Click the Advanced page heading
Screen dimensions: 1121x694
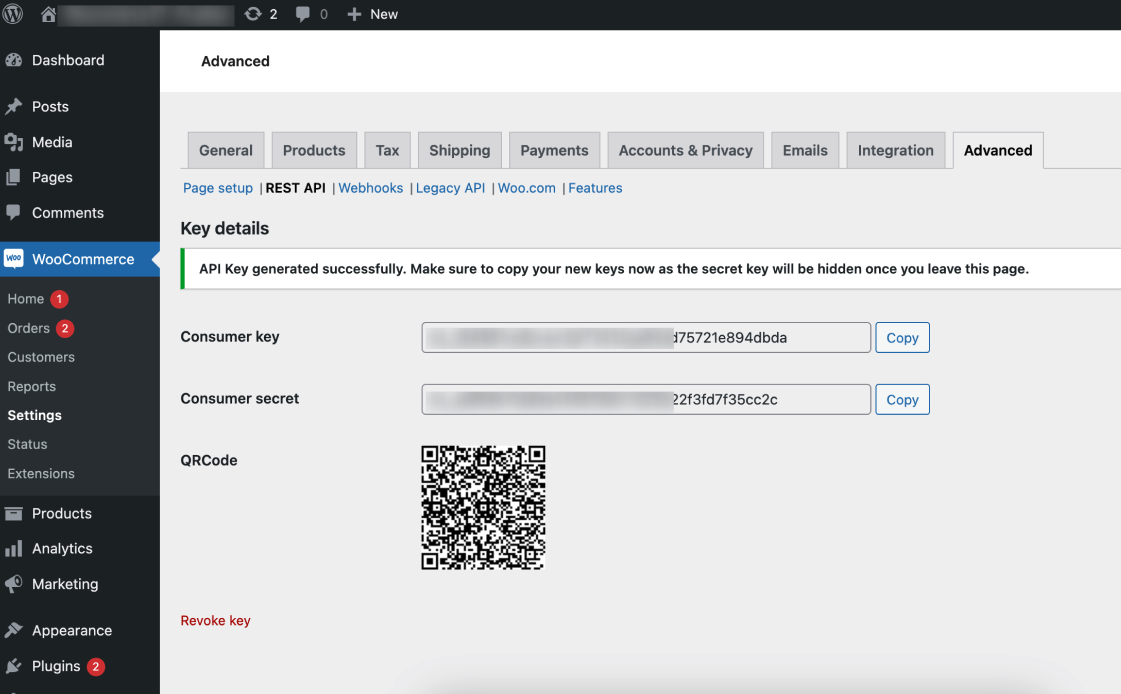click(235, 61)
